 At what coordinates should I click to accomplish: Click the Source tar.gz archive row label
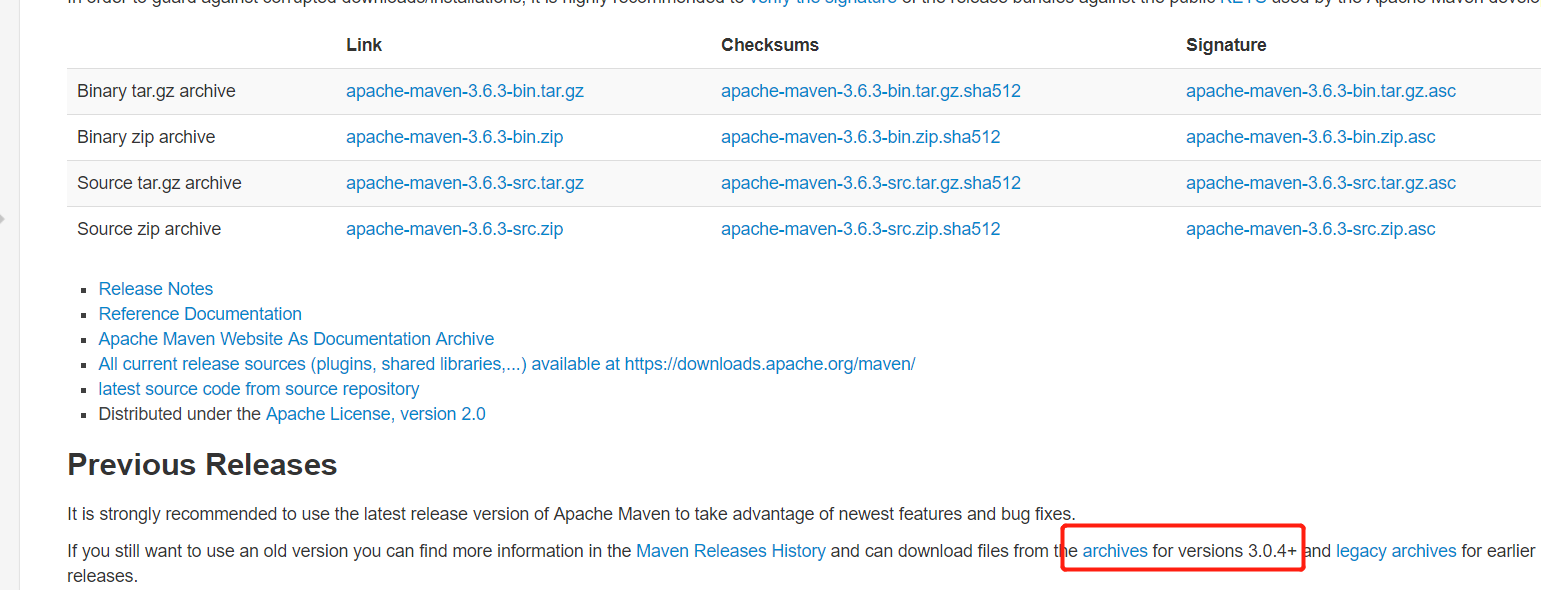click(x=159, y=183)
